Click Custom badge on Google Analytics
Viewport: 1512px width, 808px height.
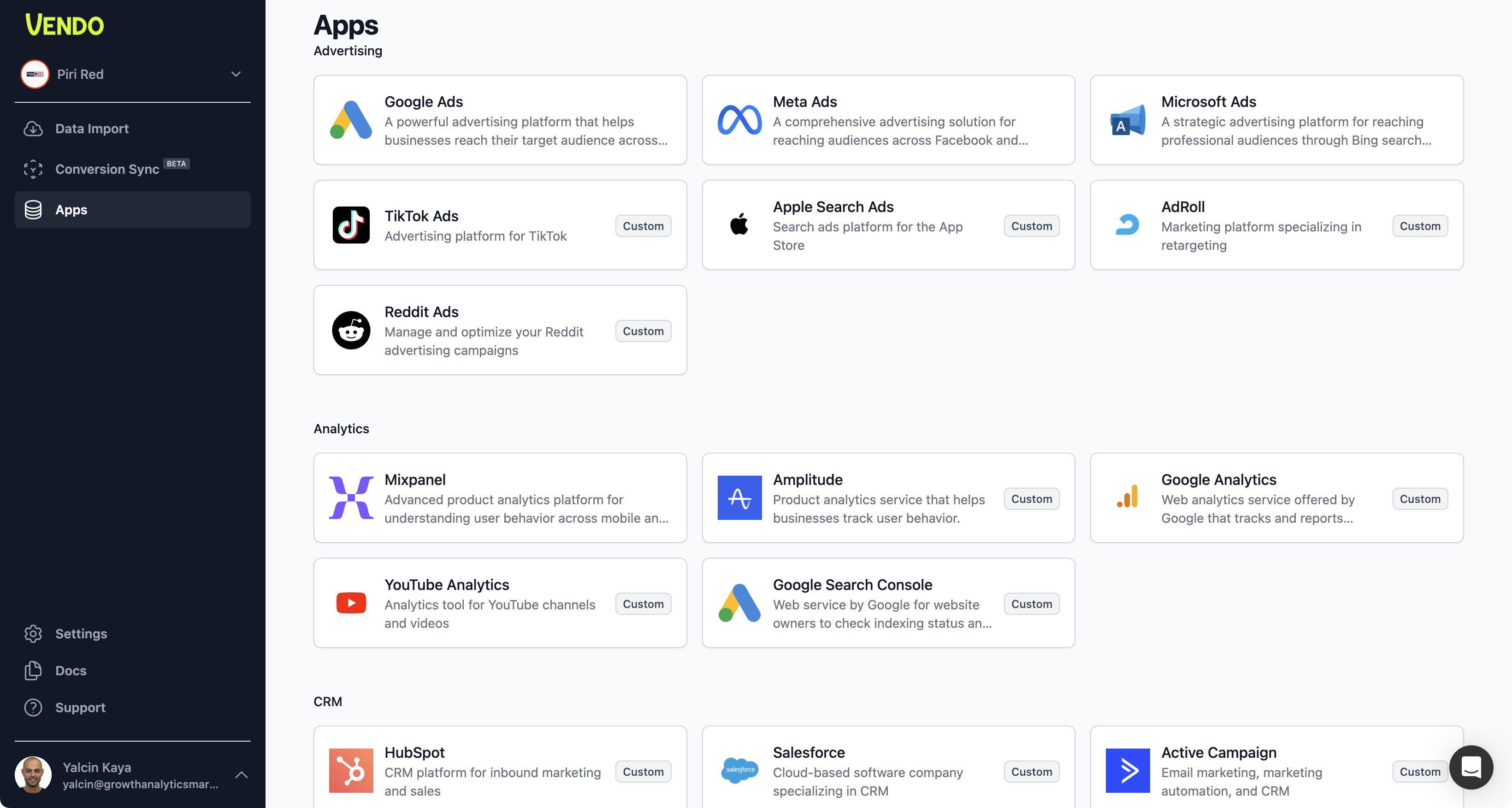(x=1419, y=499)
